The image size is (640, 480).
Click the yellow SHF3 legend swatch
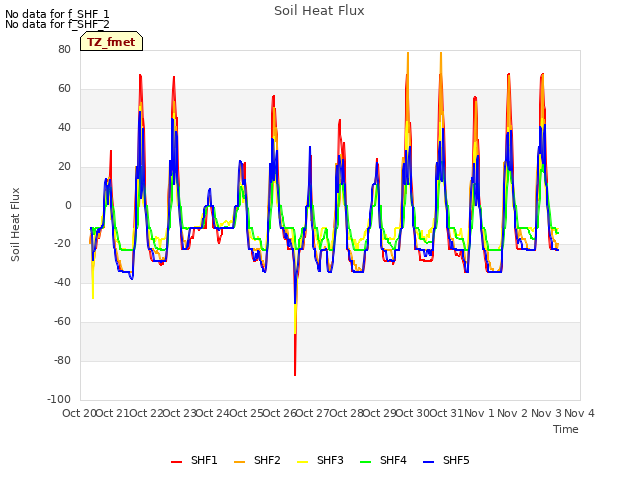(x=302, y=462)
